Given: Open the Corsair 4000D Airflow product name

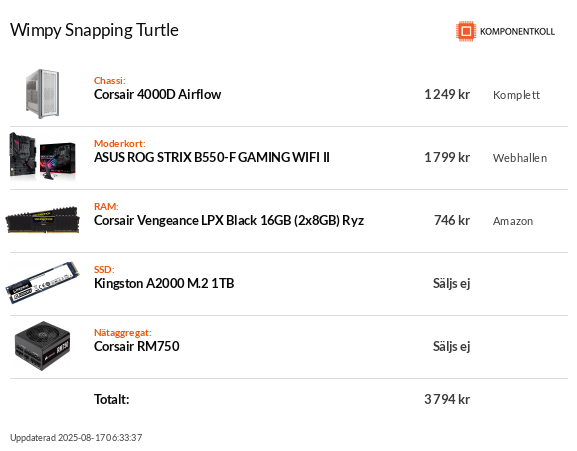Looking at the screenshot, I should click(x=157, y=95).
